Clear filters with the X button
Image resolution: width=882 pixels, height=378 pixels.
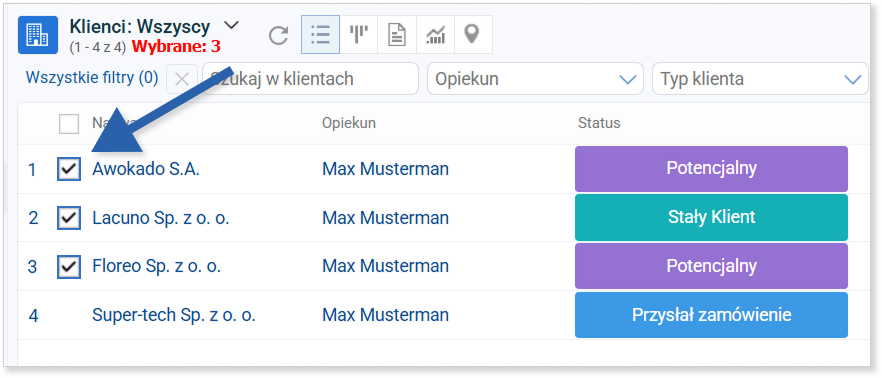click(182, 79)
